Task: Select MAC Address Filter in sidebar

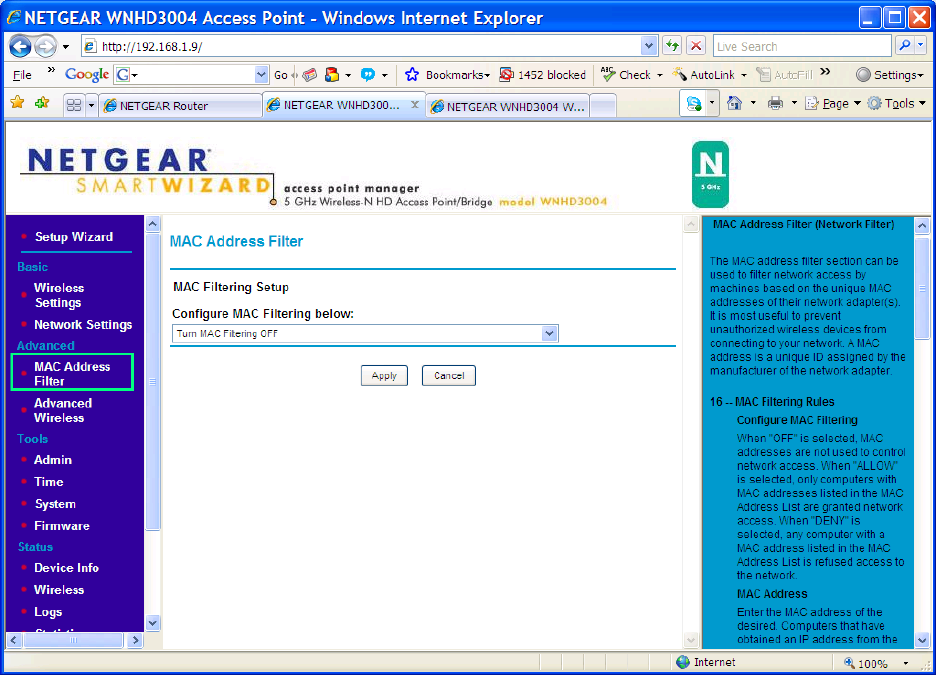Action: coord(72,374)
